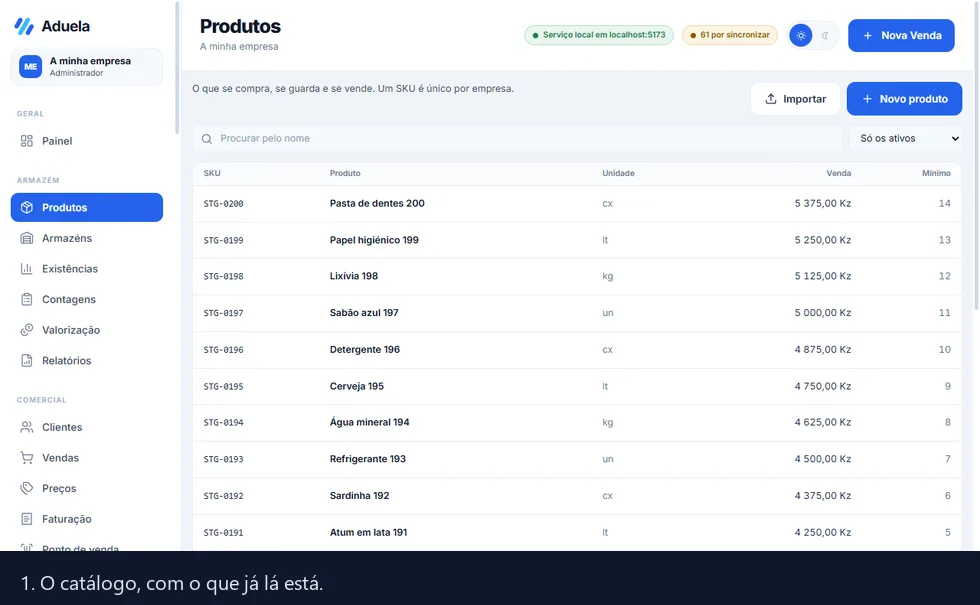
Task: Click price 4 250,00 Kz
Action: (x=822, y=532)
